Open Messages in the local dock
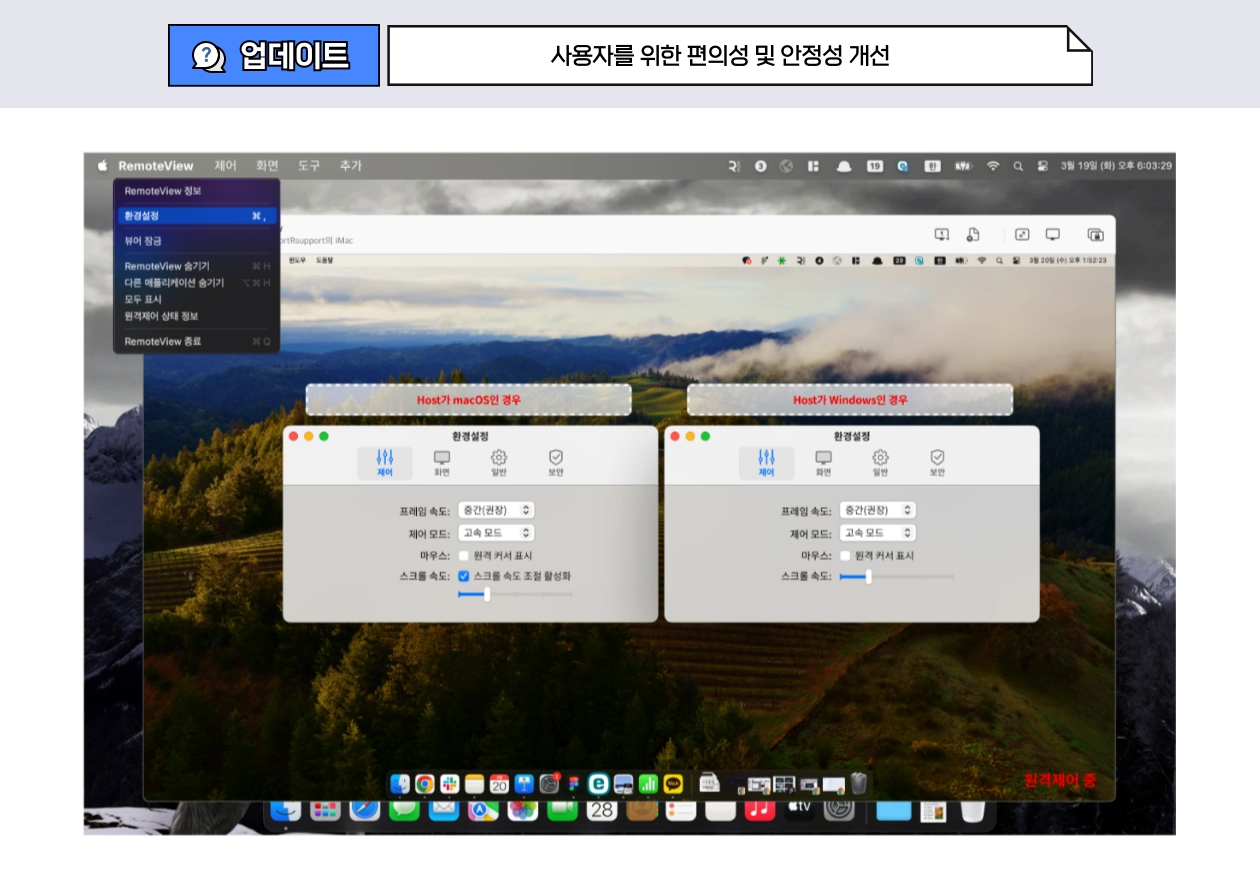Viewport: 1260px width, 891px height. 404,811
